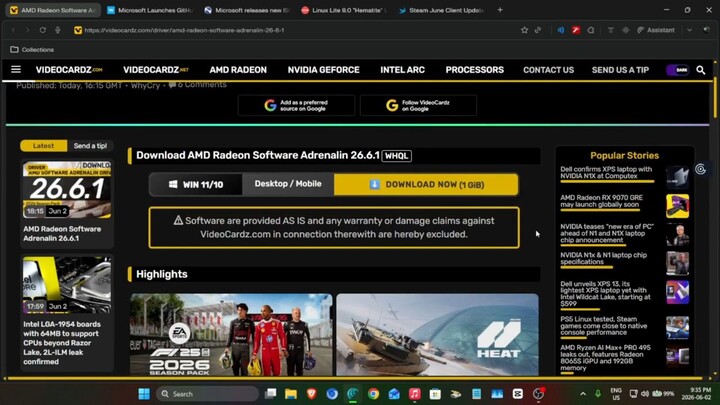Click the green microphone tray icon

(x=597, y=394)
